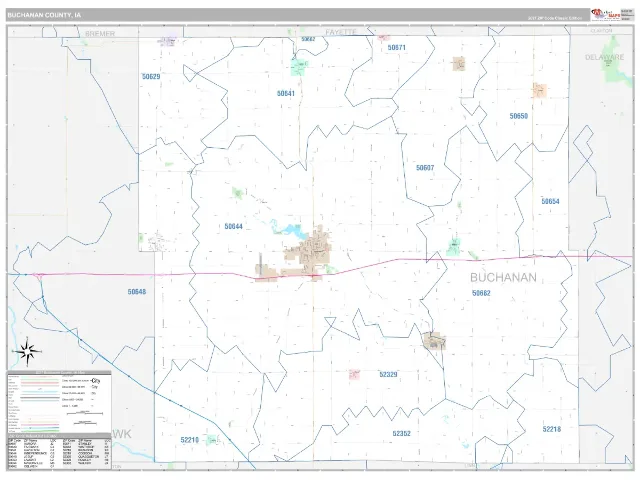This screenshot has width=640, height=480.
Task: Click the BREMER county label
Action: (x=100, y=33)
